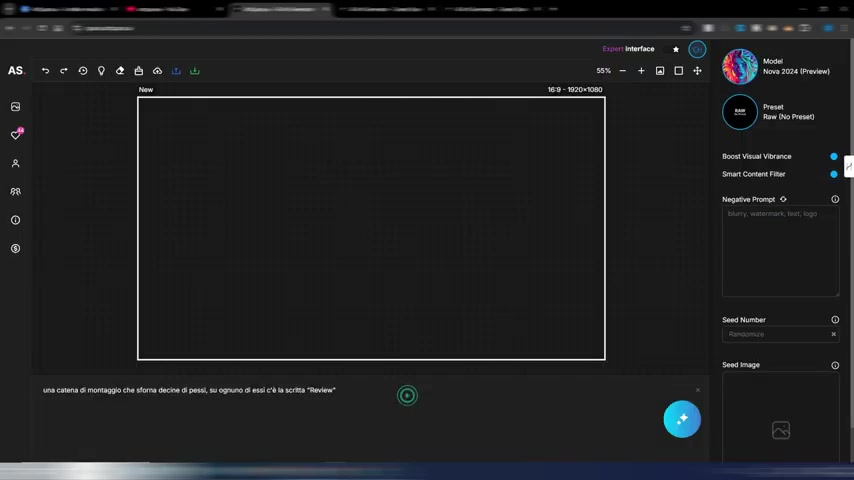Click the undo arrow icon
The image size is (854, 480).
[45, 71]
